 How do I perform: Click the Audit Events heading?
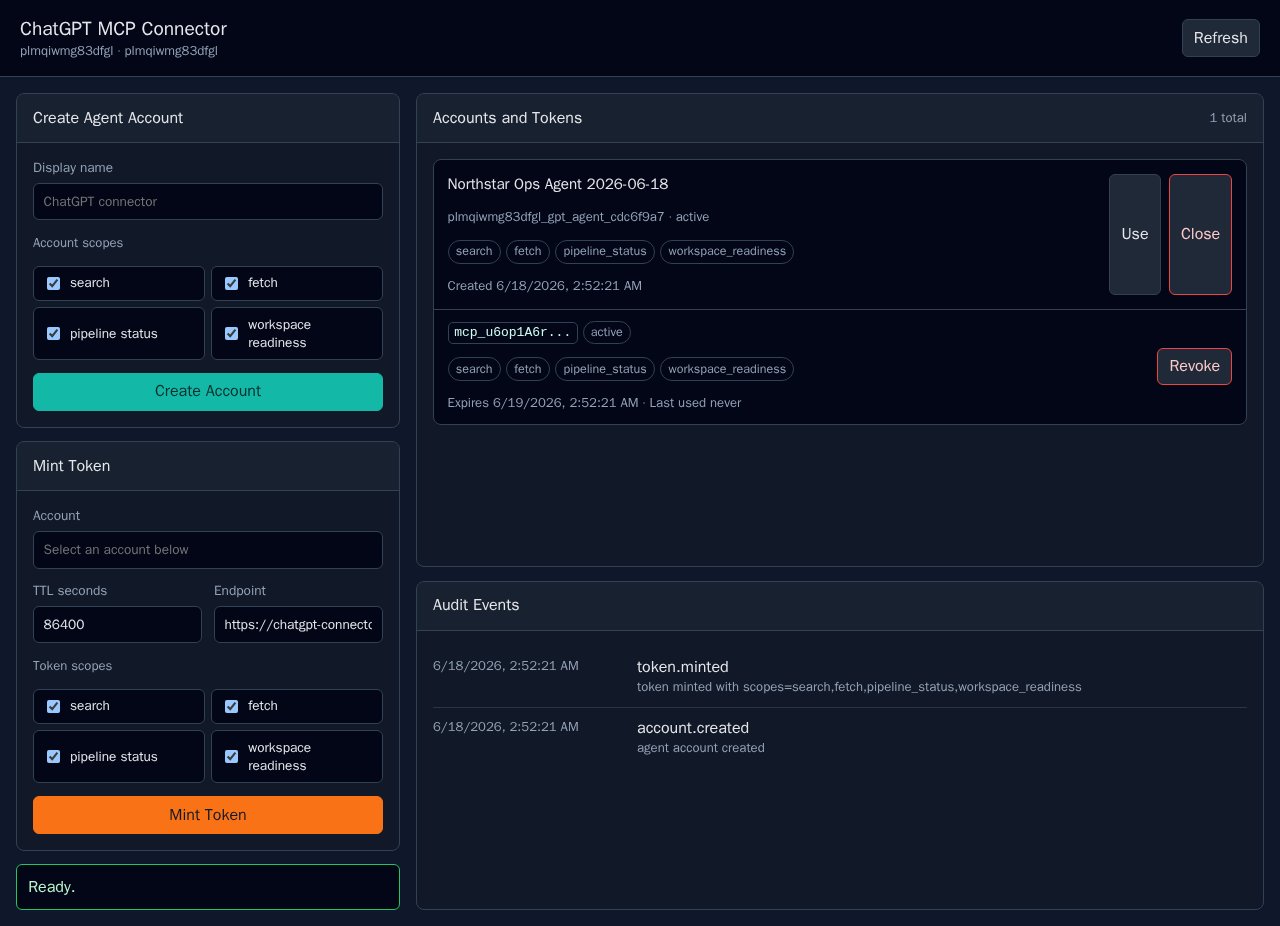pyautogui.click(x=476, y=605)
